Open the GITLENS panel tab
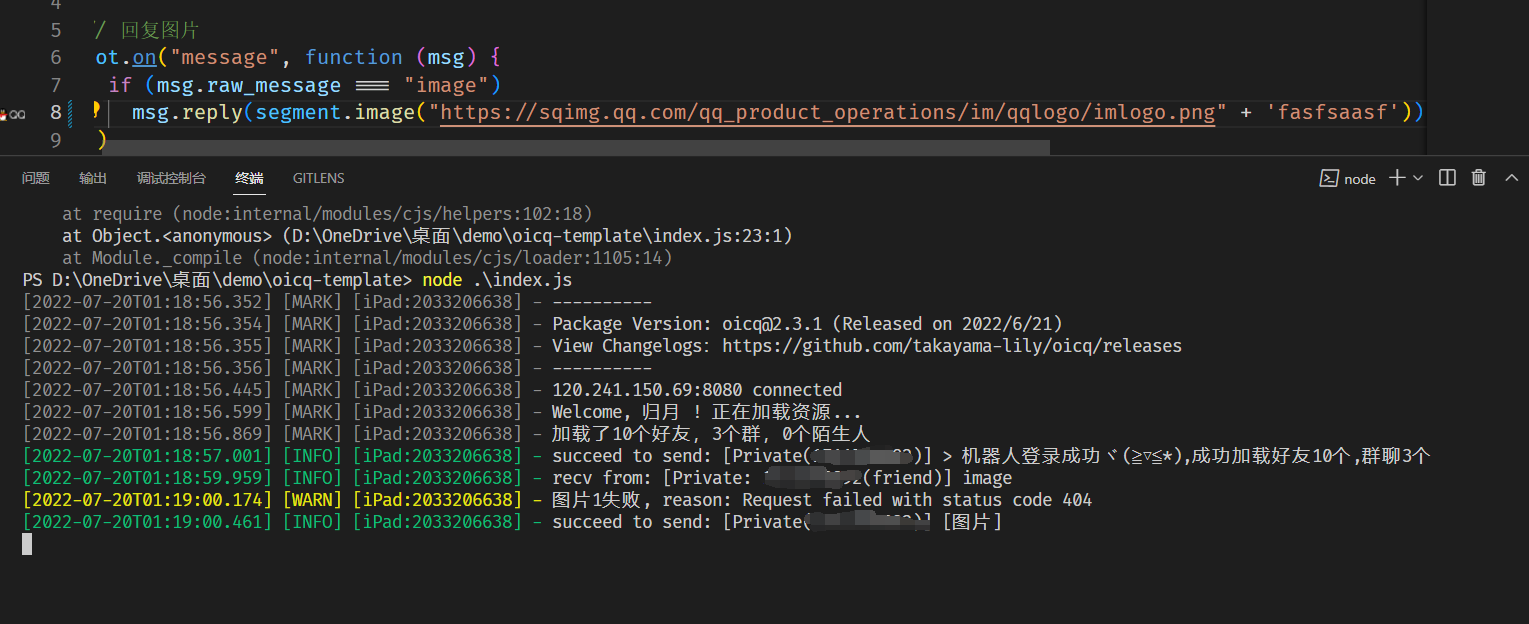1529x624 pixels. pos(318,178)
